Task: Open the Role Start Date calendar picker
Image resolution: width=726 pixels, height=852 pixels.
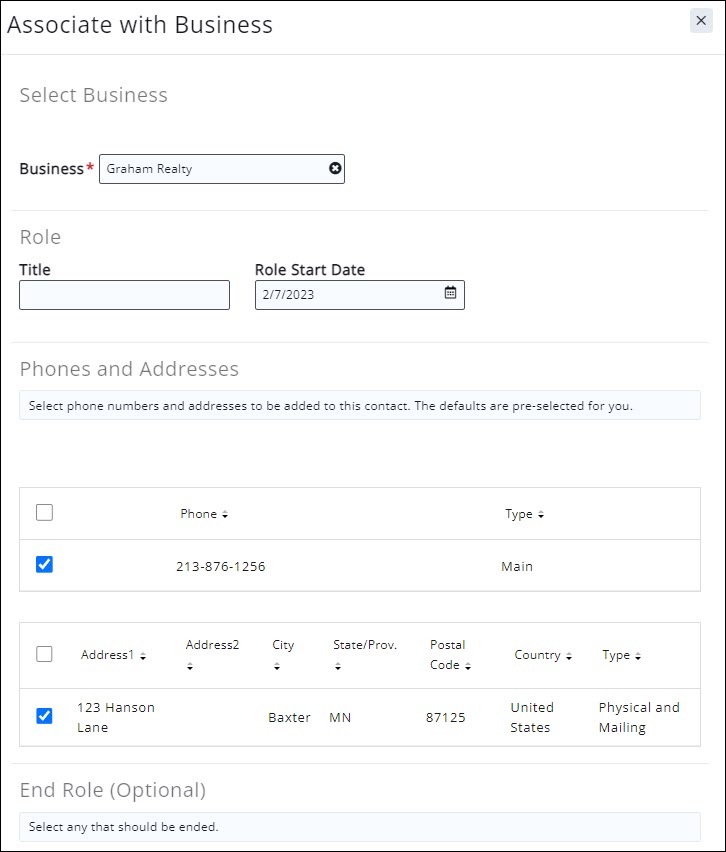Action: (448, 294)
